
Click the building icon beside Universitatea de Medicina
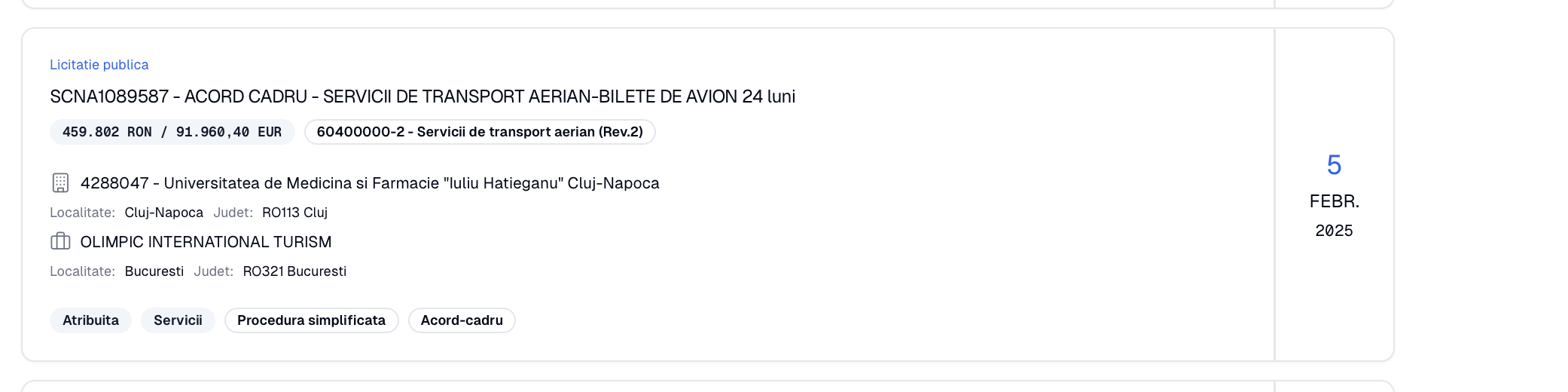[x=60, y=183]
